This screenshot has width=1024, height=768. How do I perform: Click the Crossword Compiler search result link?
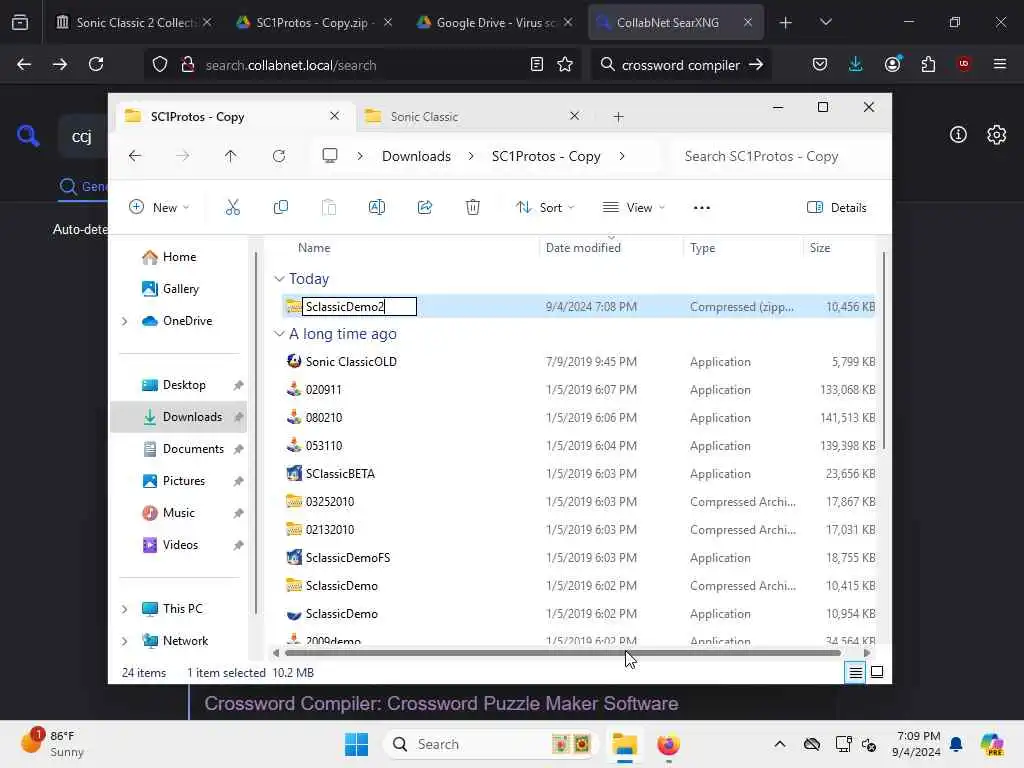click(x=441, y=703)
